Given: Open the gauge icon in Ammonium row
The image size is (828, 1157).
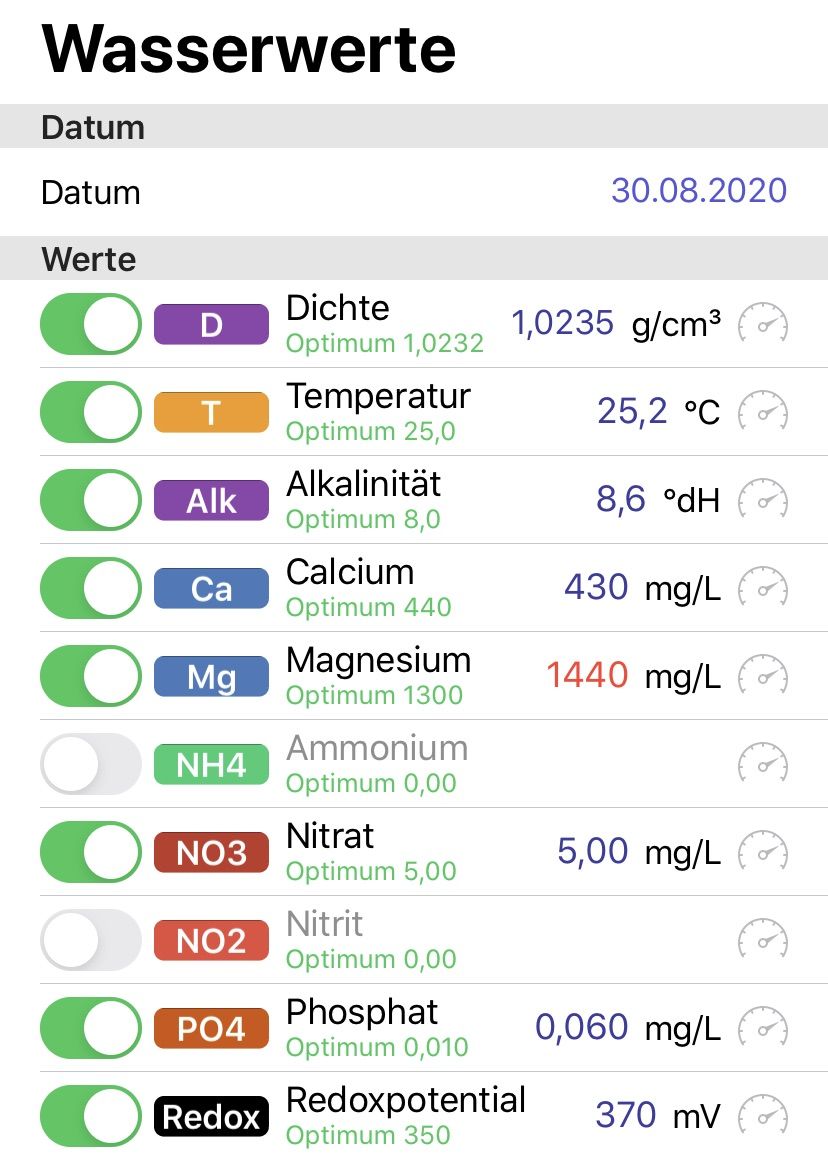Looking at the screenshot, I should click(x=763, y=764).
